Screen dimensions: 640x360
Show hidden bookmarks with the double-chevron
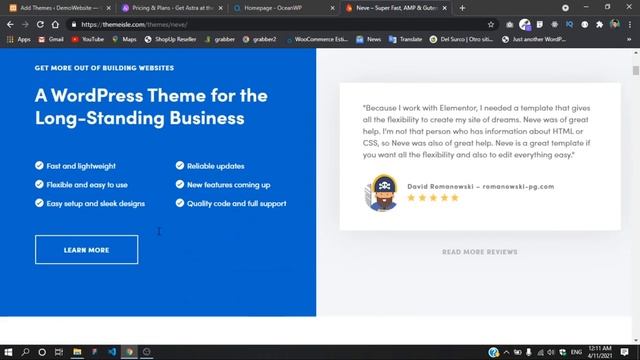coord(629,39)
